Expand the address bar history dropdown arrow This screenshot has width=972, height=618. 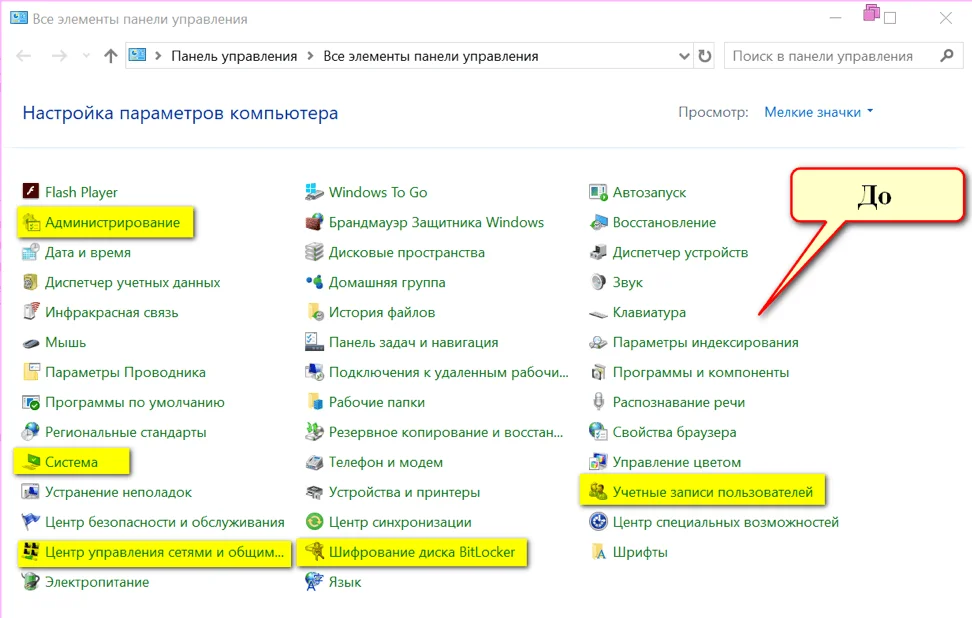[x=683, y=56]
